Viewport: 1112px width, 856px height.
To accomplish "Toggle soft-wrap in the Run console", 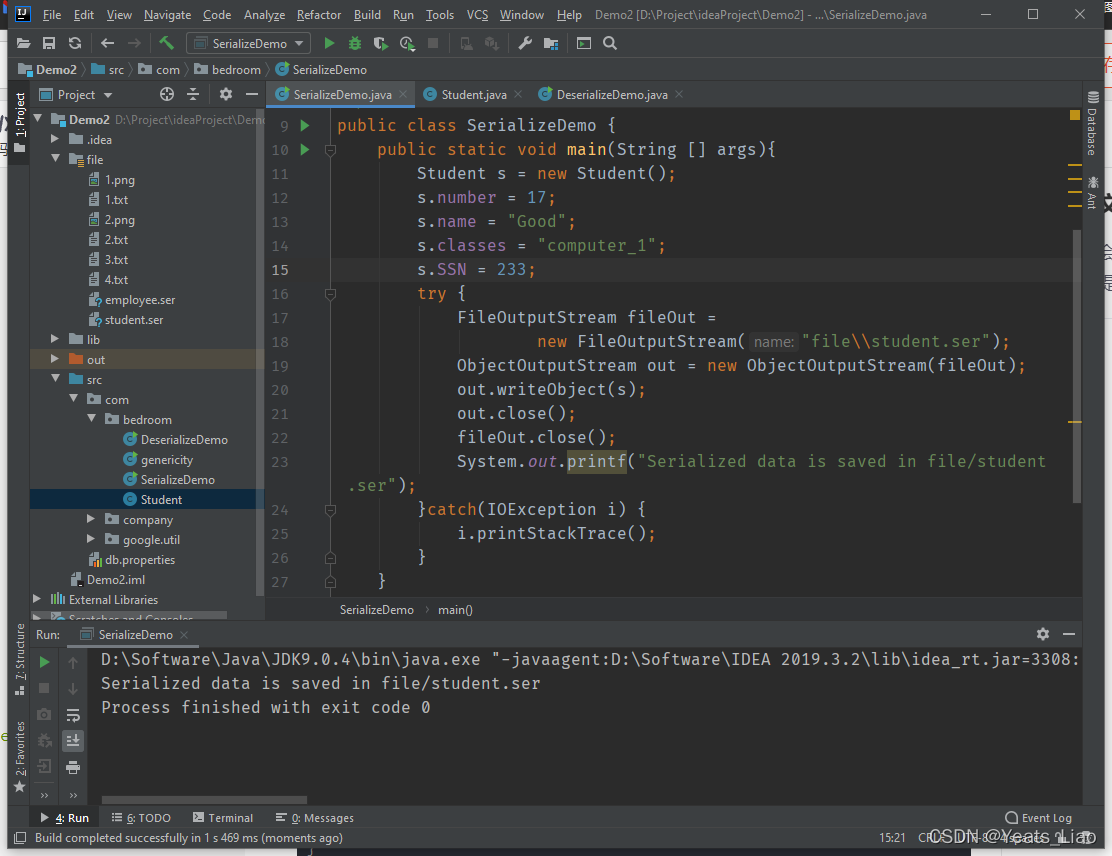I will [x=73, y=715].
